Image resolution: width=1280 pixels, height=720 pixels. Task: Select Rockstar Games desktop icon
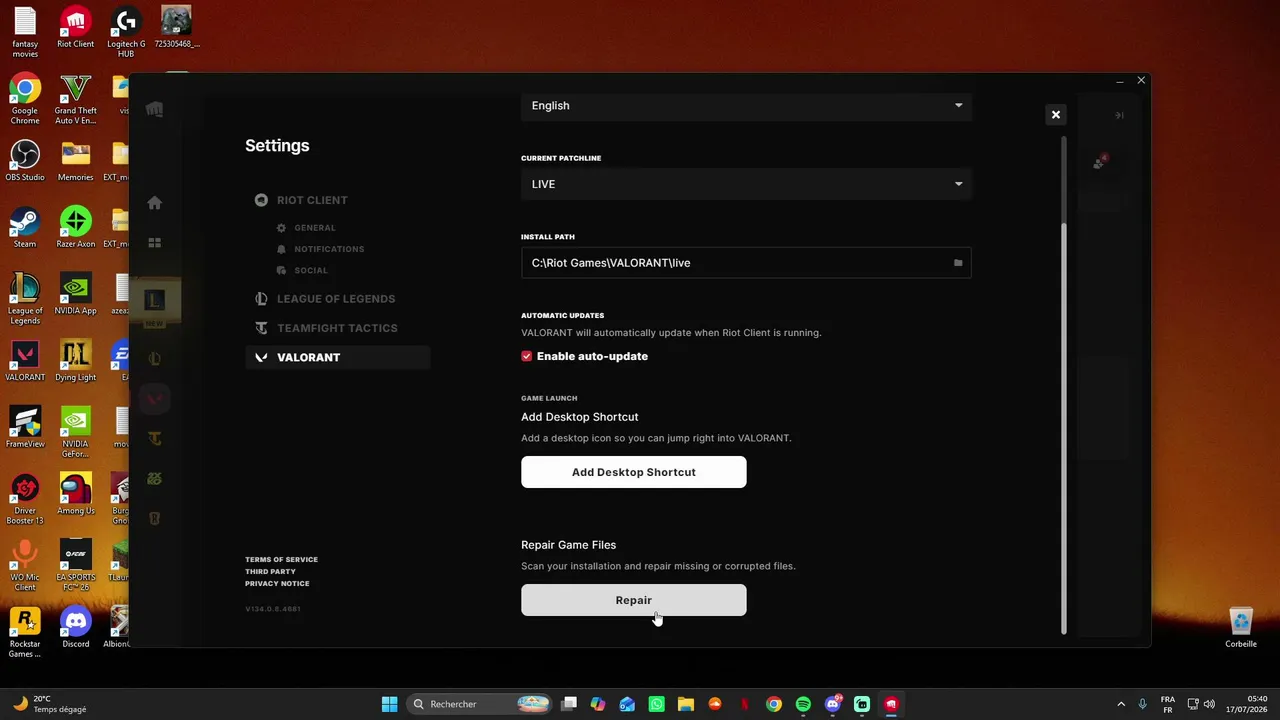(25, 632)
